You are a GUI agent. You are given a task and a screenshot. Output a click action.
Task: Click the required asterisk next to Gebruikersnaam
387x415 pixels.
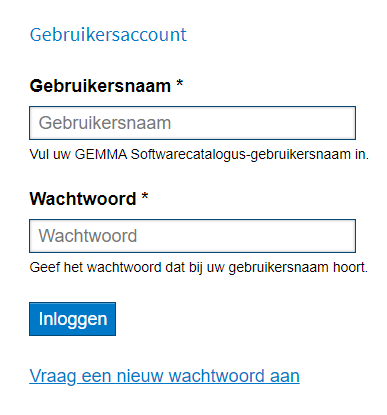pyautogui.click(x=180, y=83)
